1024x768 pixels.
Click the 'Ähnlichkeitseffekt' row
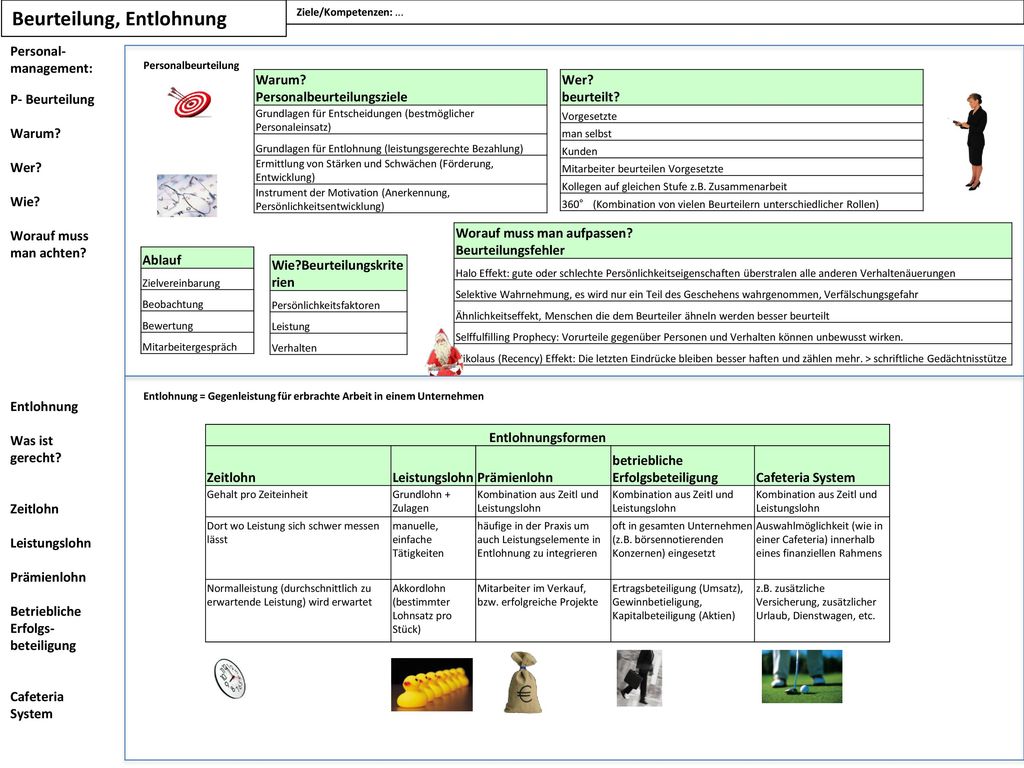733,314
